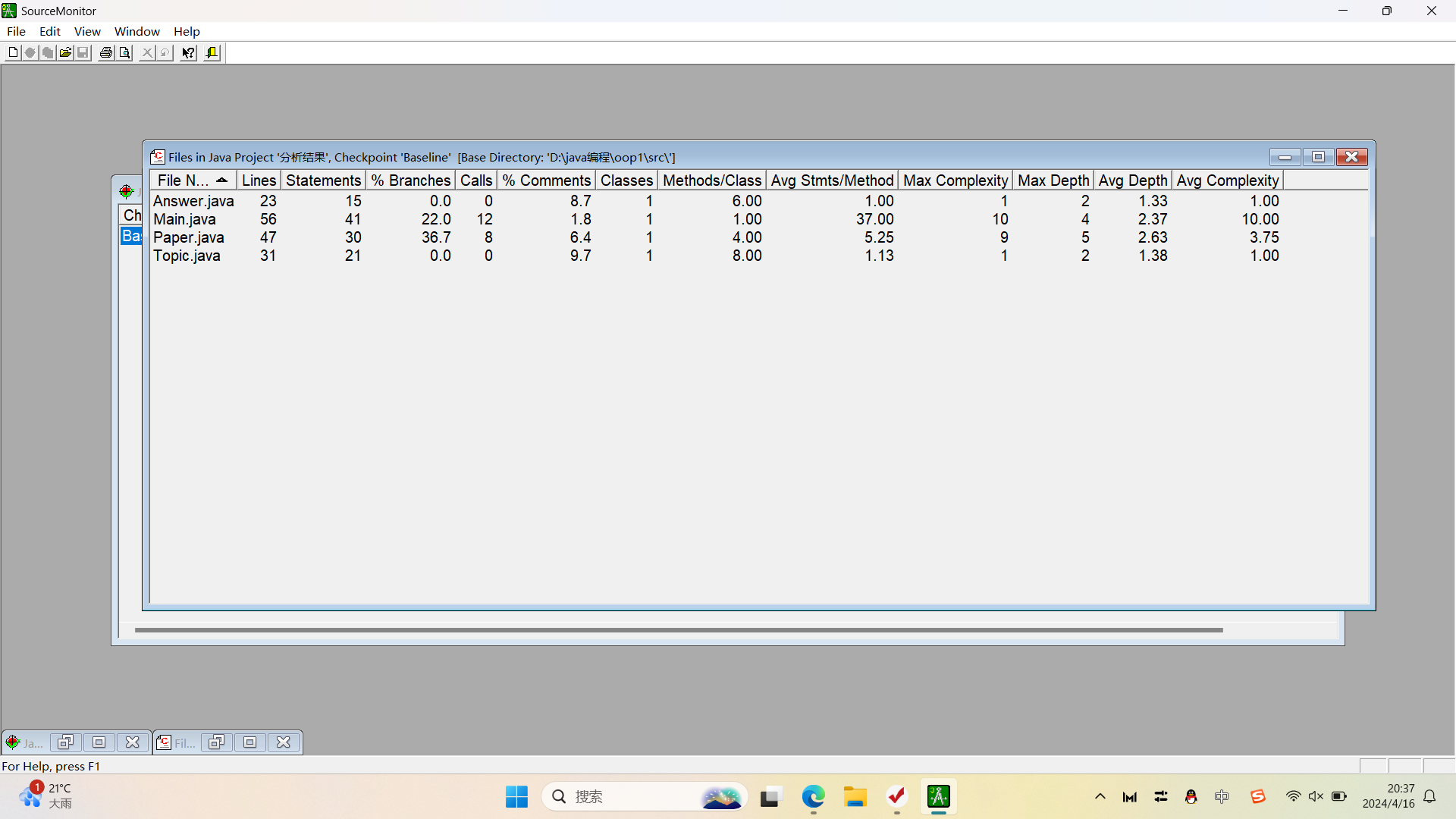1456x819 pixels.
Task: Click the context Help arrow icon
Action: 188,52
